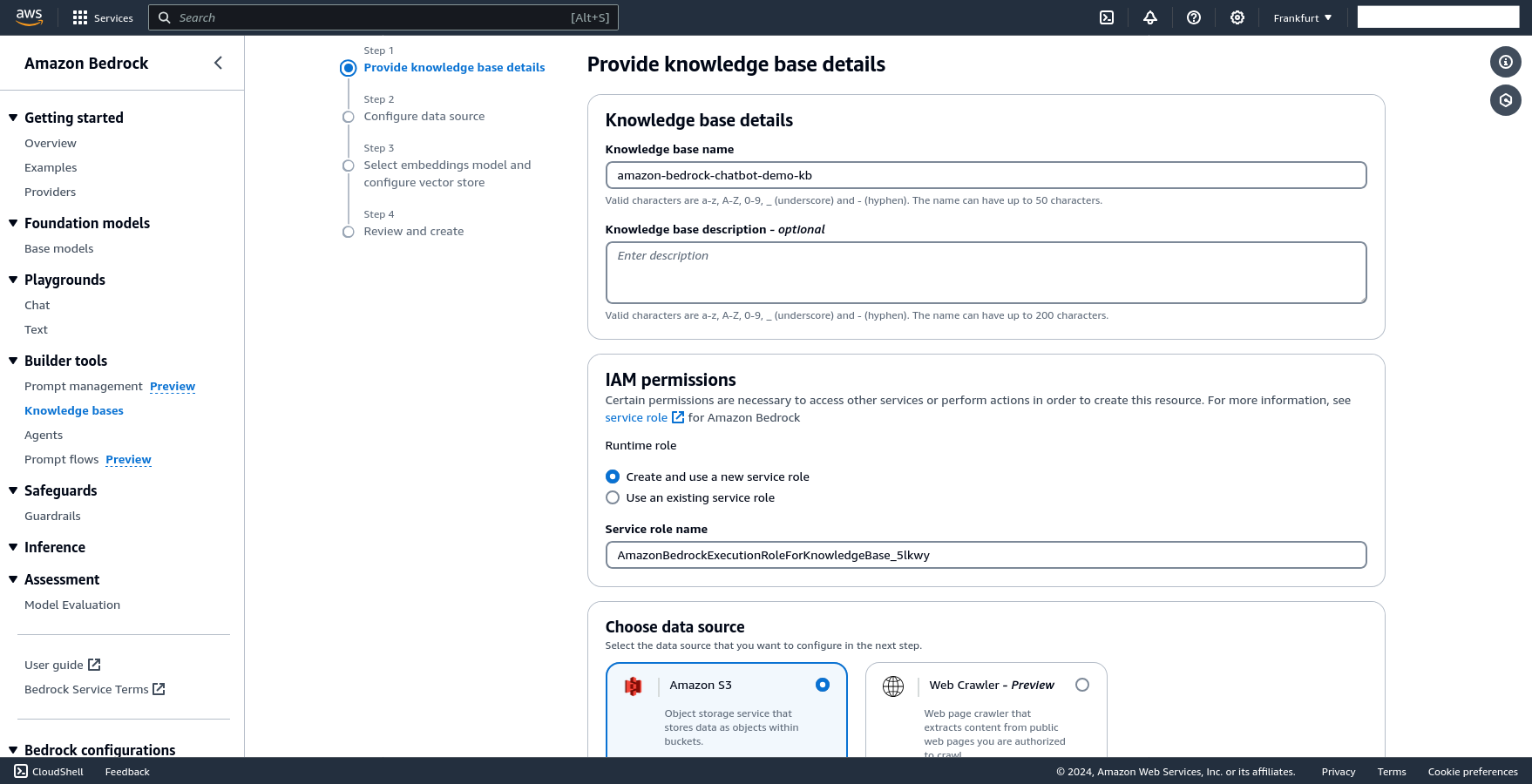Collapse the Builder tools section

(13, 361)
